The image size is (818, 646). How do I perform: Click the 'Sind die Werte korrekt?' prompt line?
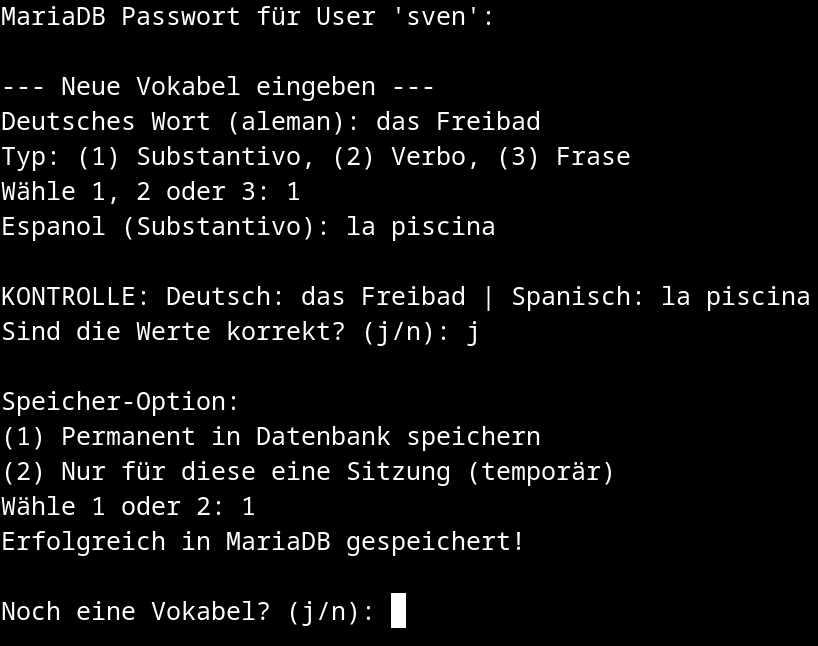pos(240,332)
